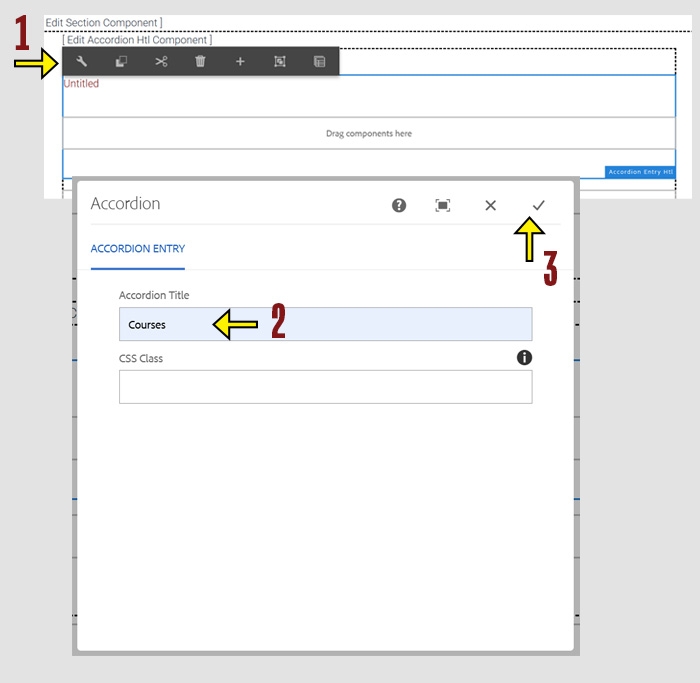This screenshot has height=683, width=700.
Task: Confirm Accordion dialog with checkmark
Action: tap(538, 205)
